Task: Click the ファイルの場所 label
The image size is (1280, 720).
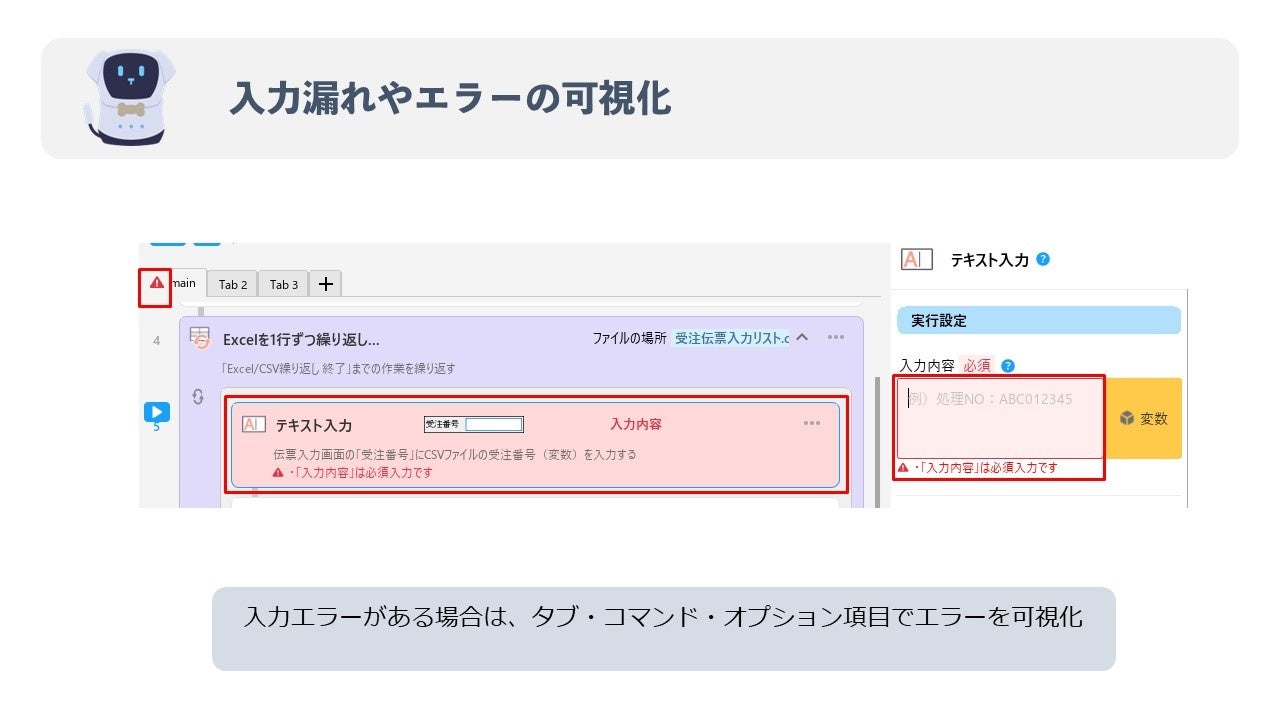Action: tap(629, 338)
